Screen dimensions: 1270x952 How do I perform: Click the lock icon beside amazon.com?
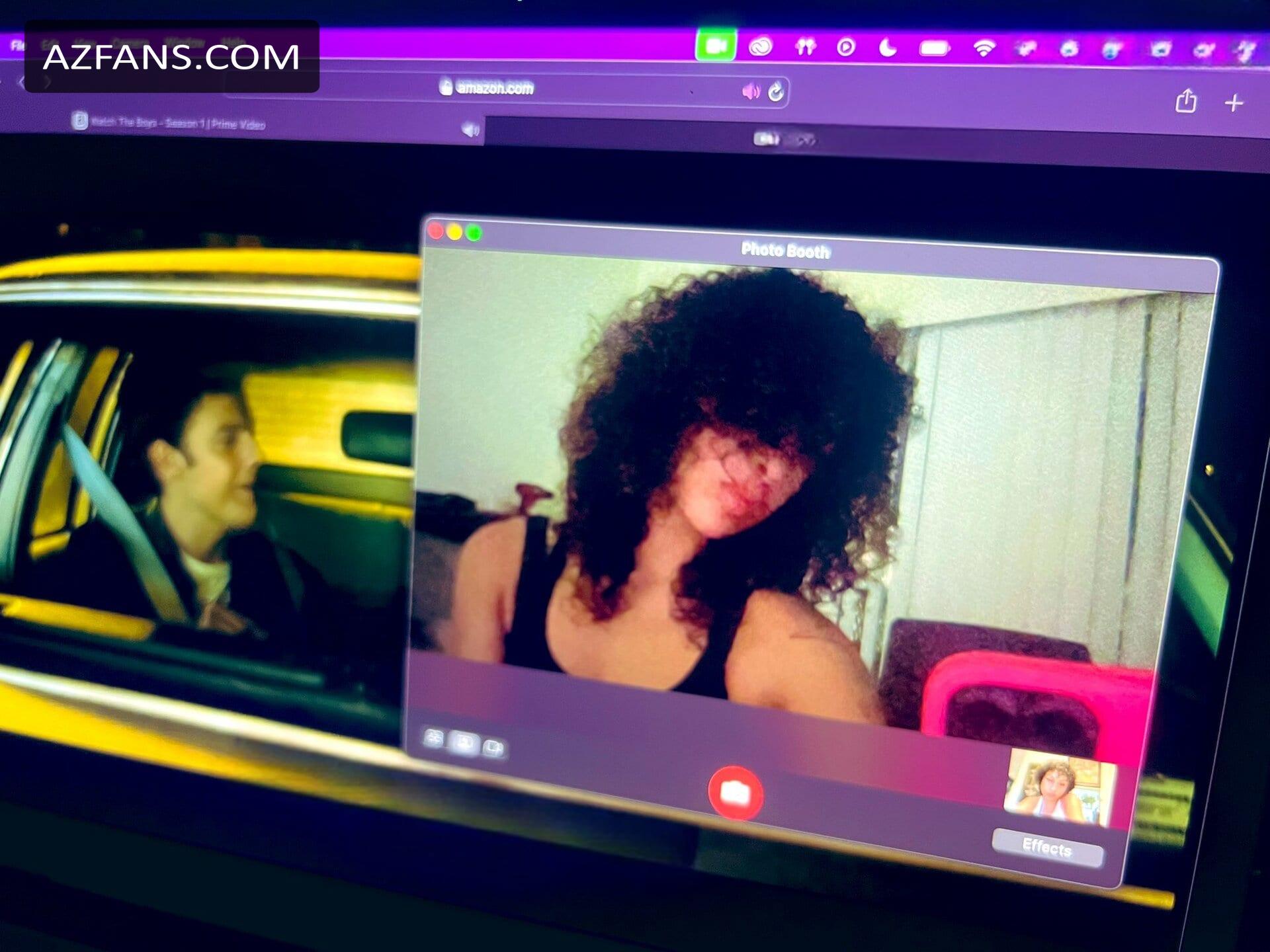446,87
